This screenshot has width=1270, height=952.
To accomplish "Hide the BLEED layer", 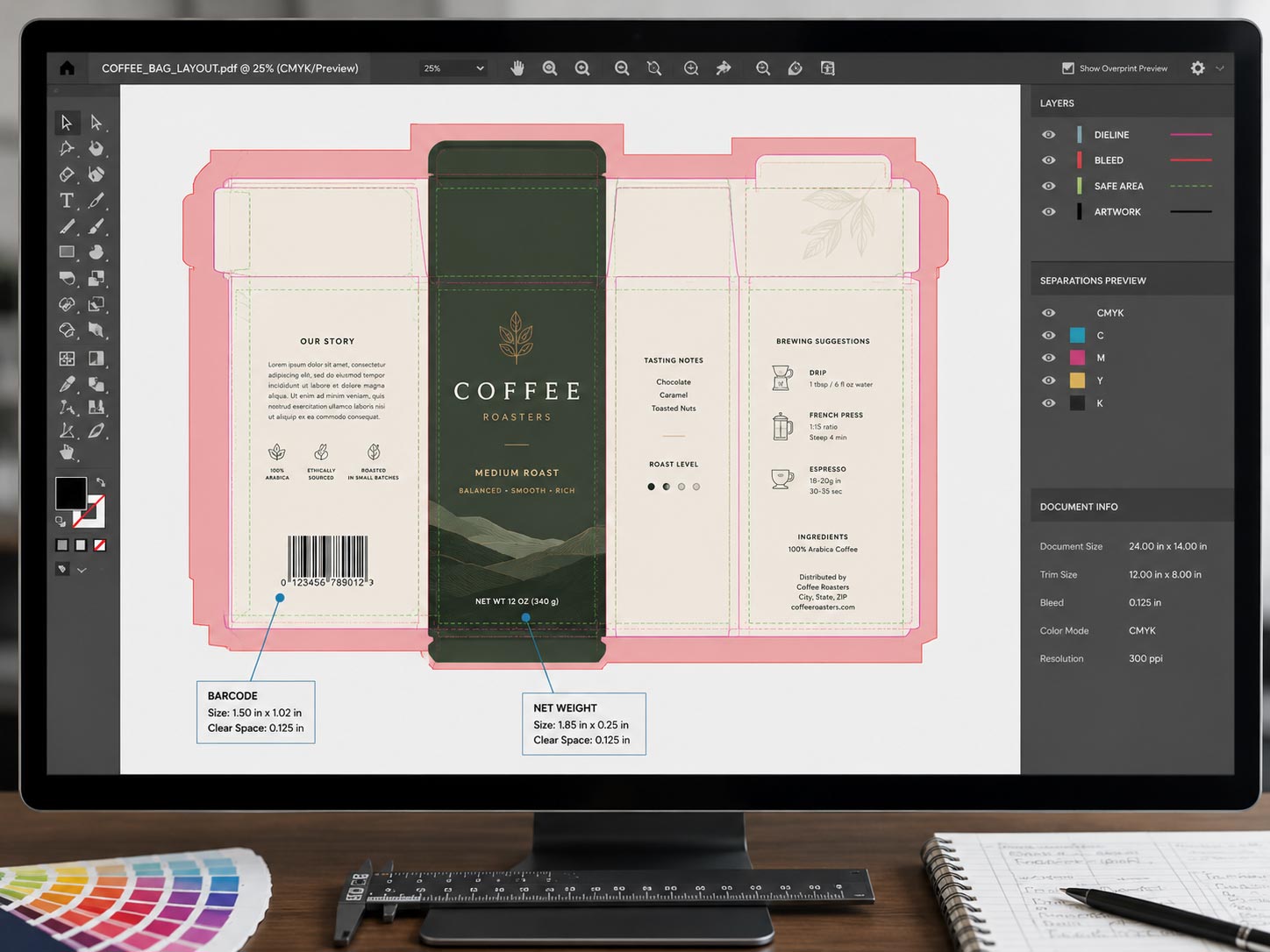I will (x=1048, y=160).
